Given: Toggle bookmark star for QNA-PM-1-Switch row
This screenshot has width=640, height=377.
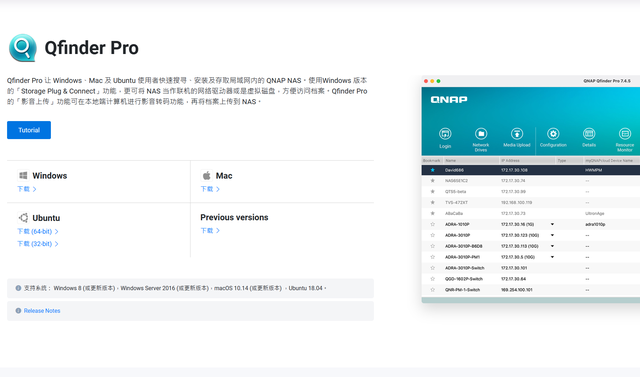Looking at the screenshot, I should [433, 290].
